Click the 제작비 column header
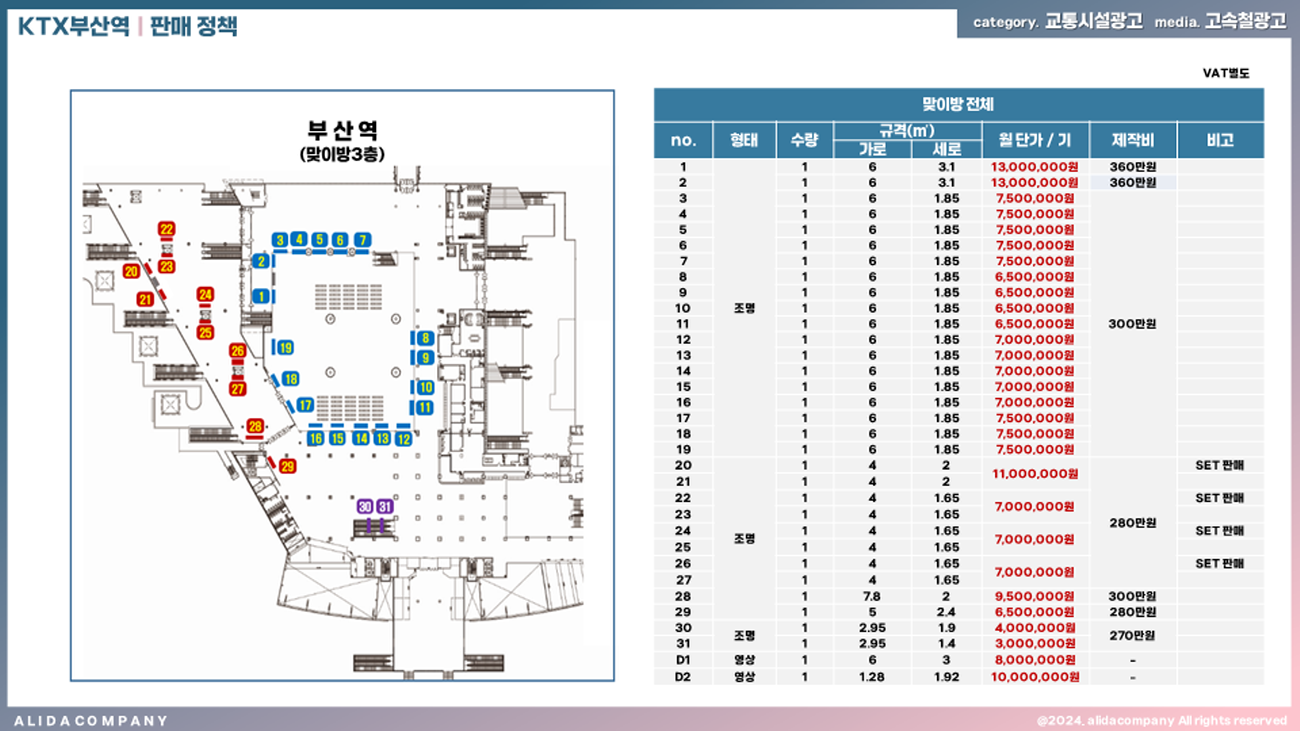Screen dimensions: 1300x731 (x=1133, y=140)
